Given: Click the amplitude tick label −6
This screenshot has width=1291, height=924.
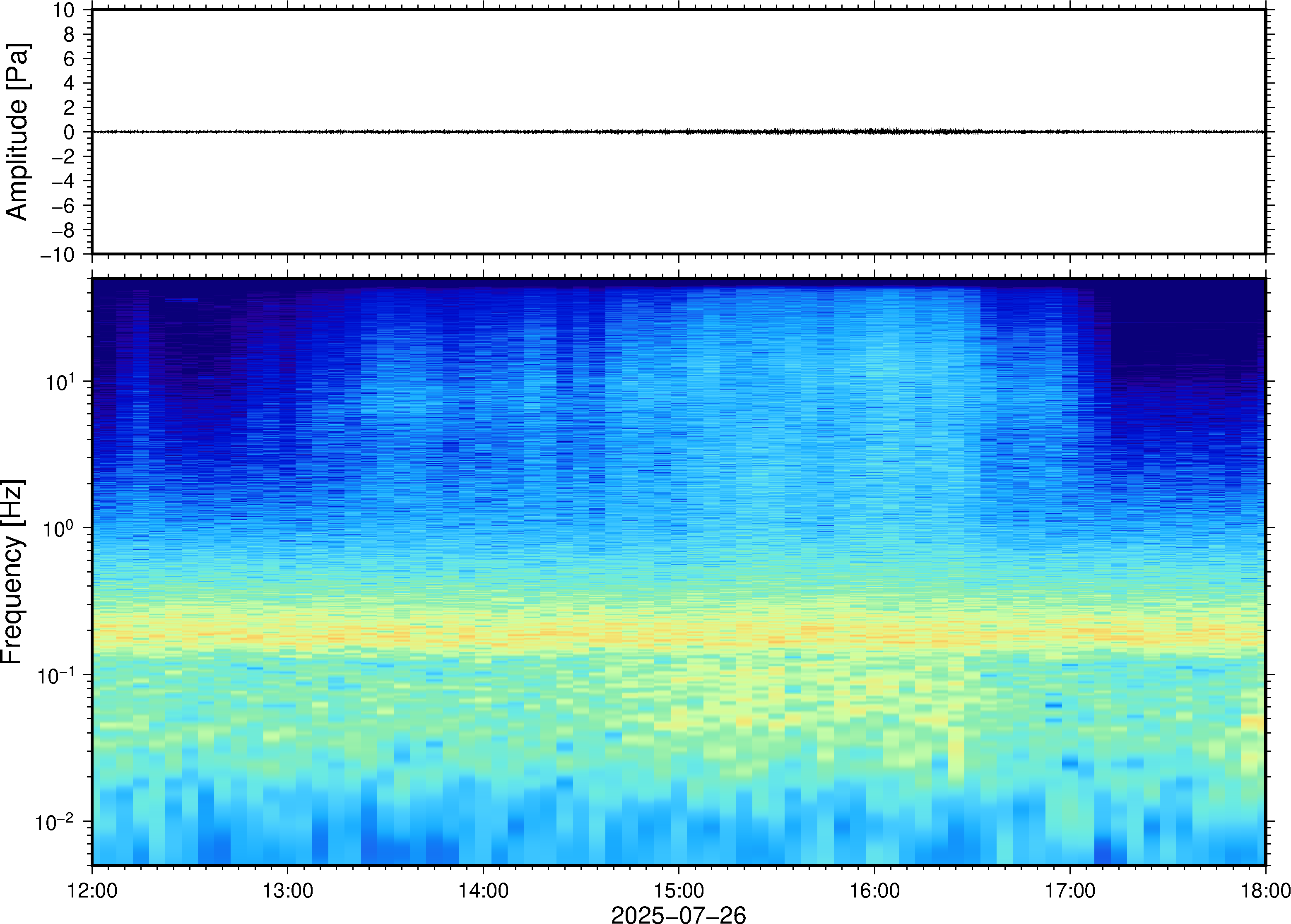Looking at the screenshot, I should [63, 205].
